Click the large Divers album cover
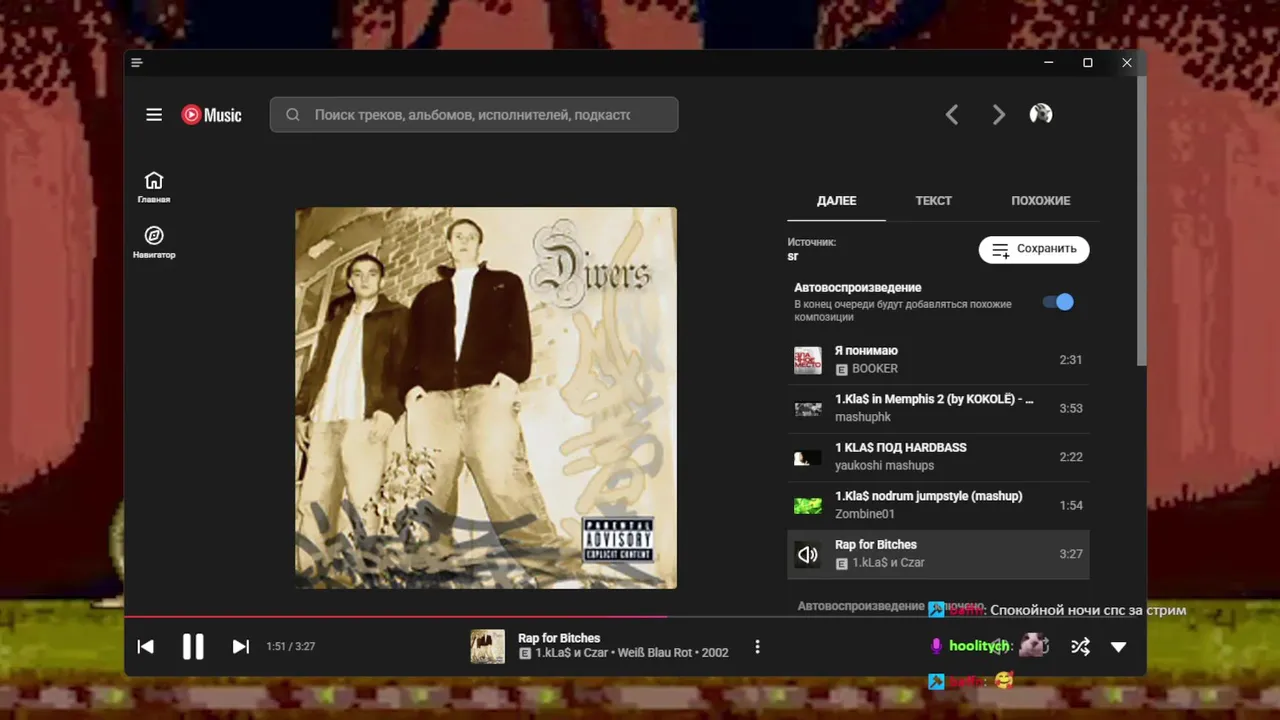 coord(486,398)
